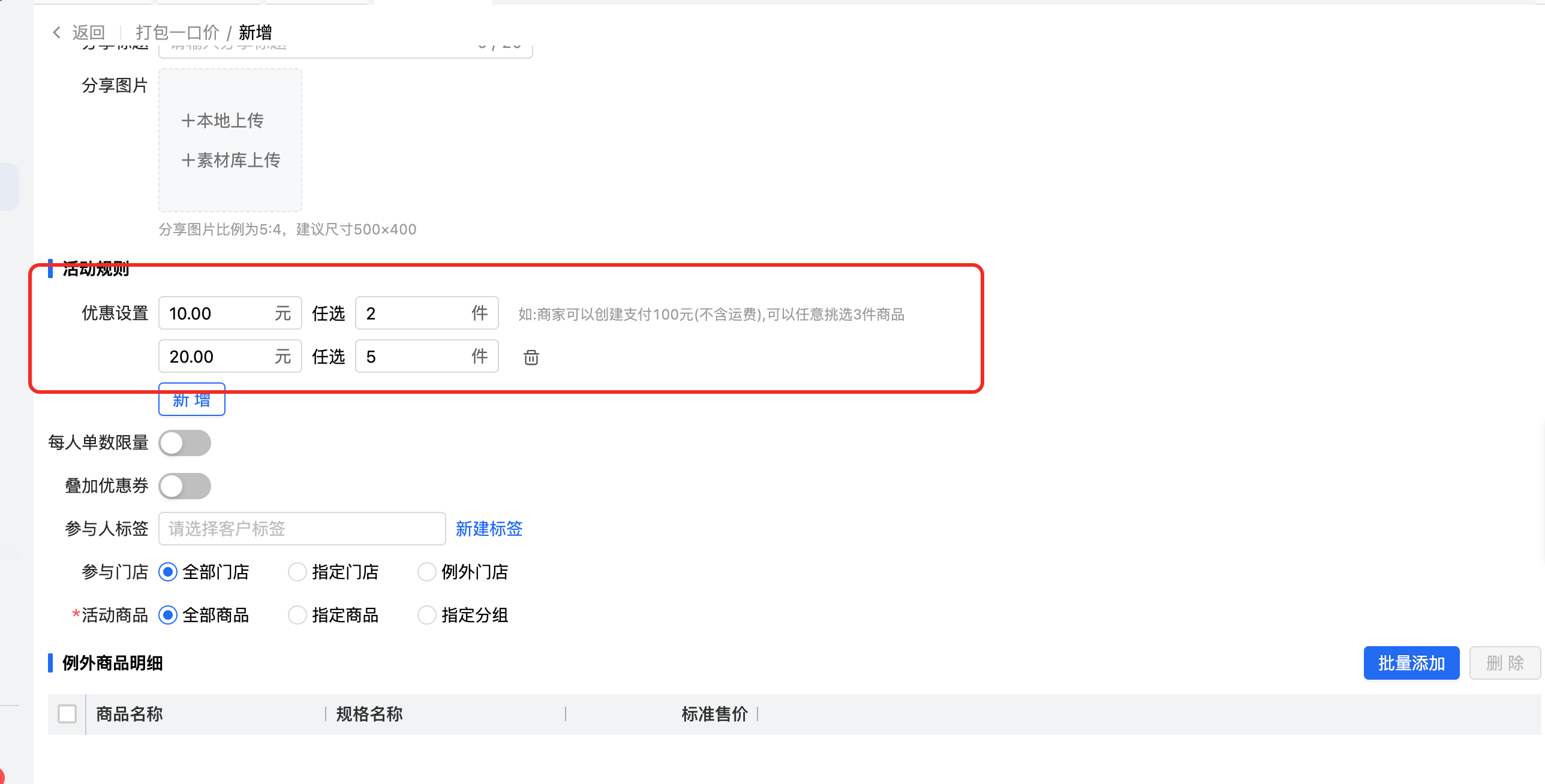Click 本地上传 to upload a local image
The height and width of the screenshot is (784, 1545).
(x=223, y=120)
